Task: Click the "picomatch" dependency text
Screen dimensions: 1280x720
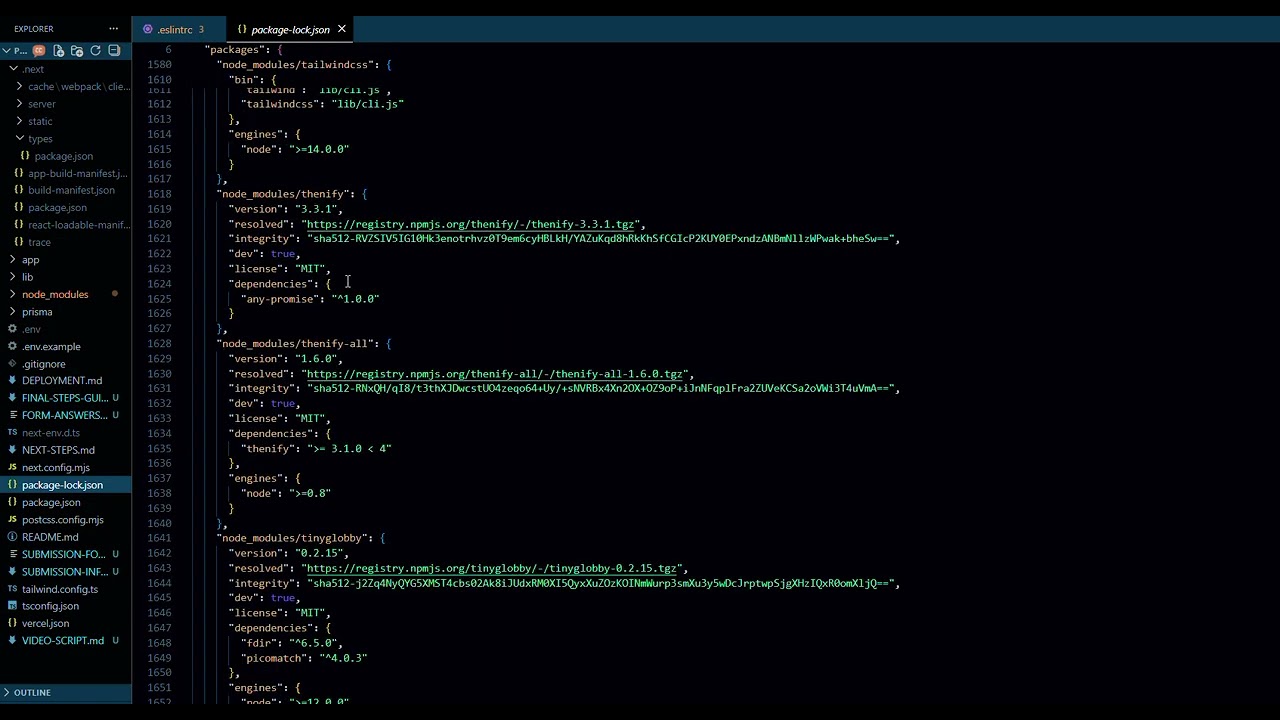Action: [x=274, y=658]
